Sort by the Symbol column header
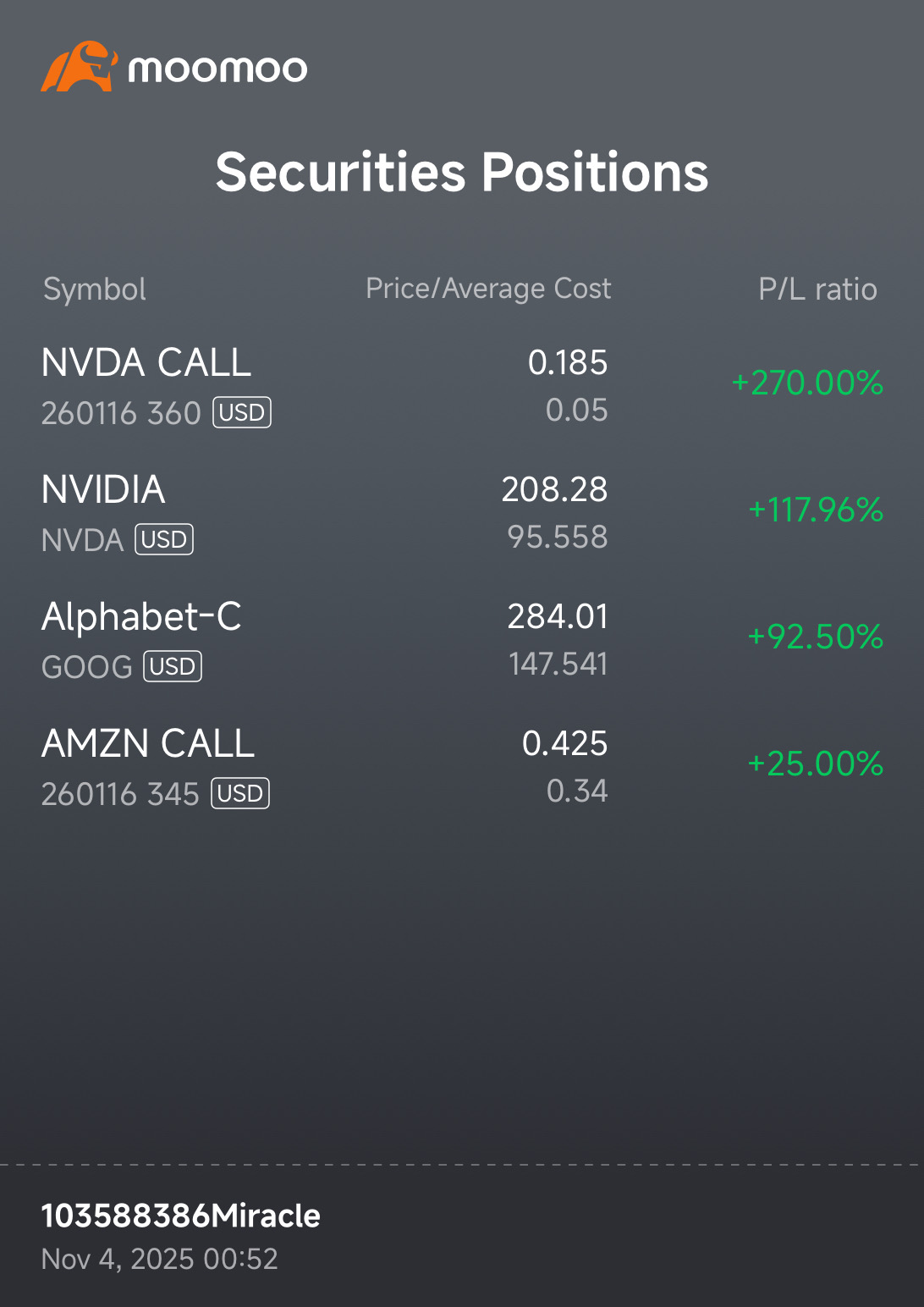The width and height of the screenshot is (924, 1307). 95,290
